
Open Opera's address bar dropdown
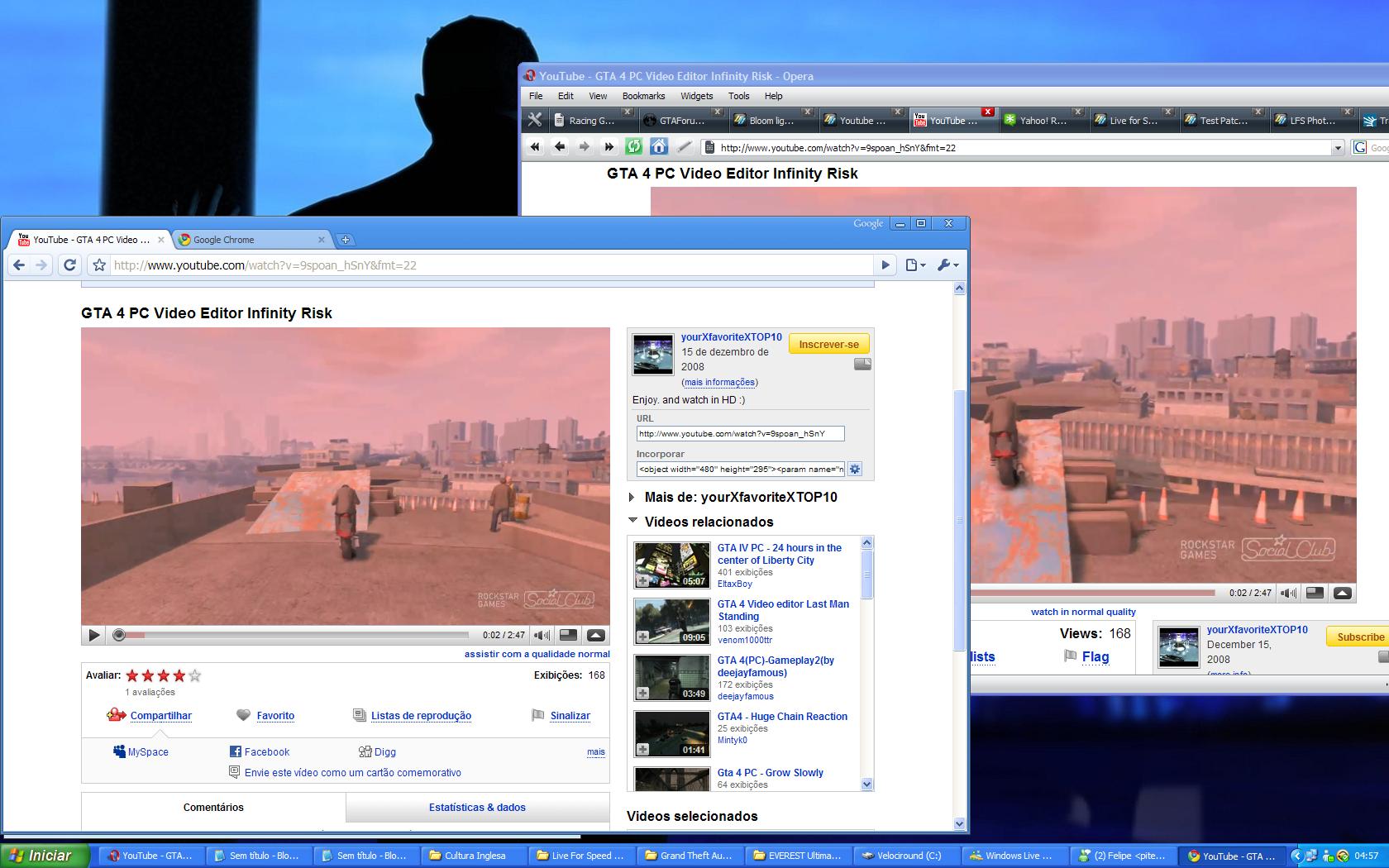point(1338,148)
